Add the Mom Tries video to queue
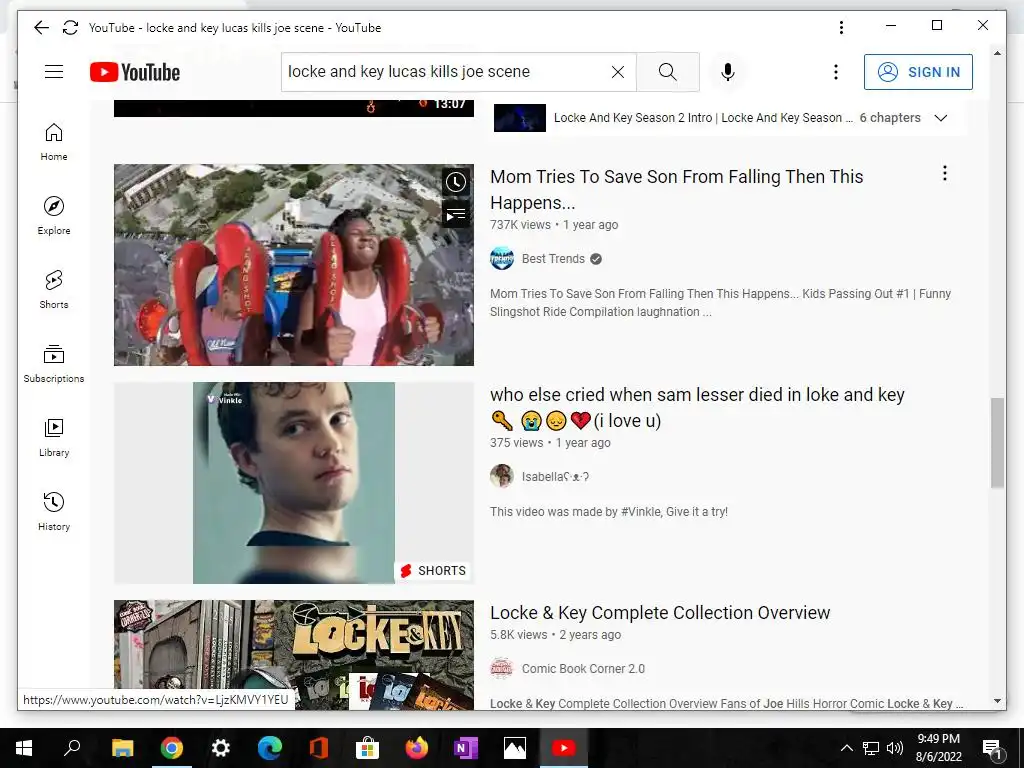This screenshot has height=768, width=1024. click(x=456, y=214)
